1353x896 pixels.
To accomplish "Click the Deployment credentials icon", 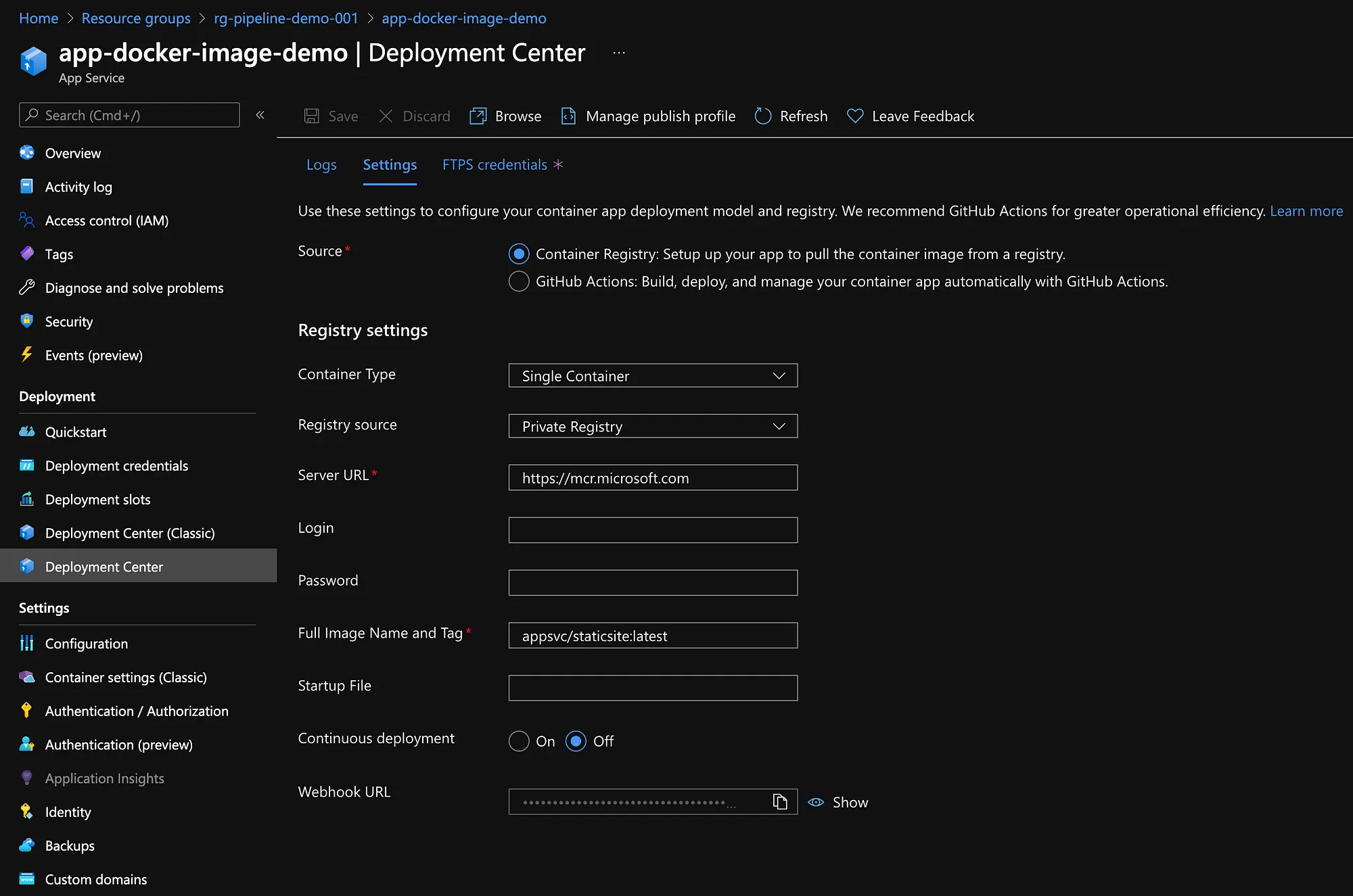I will point(27,465).
